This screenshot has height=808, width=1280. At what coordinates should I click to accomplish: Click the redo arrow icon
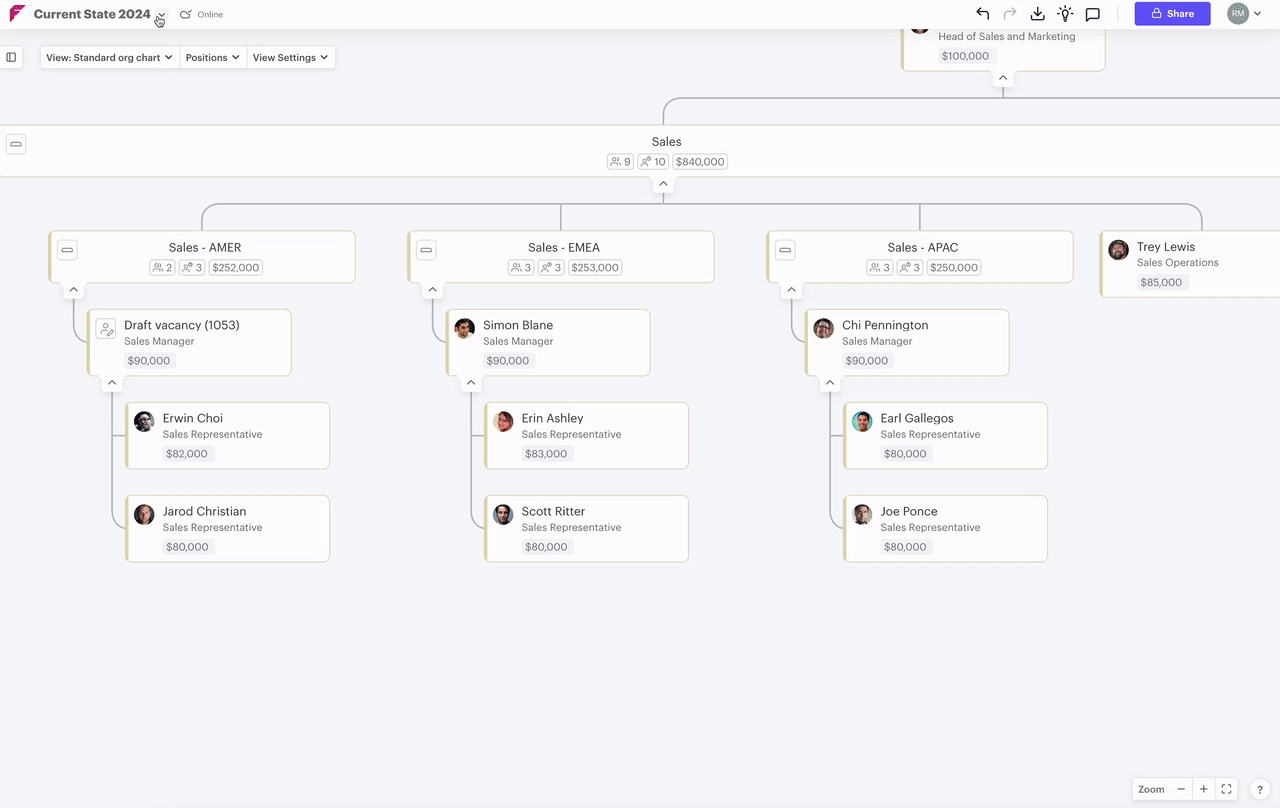1010,14
